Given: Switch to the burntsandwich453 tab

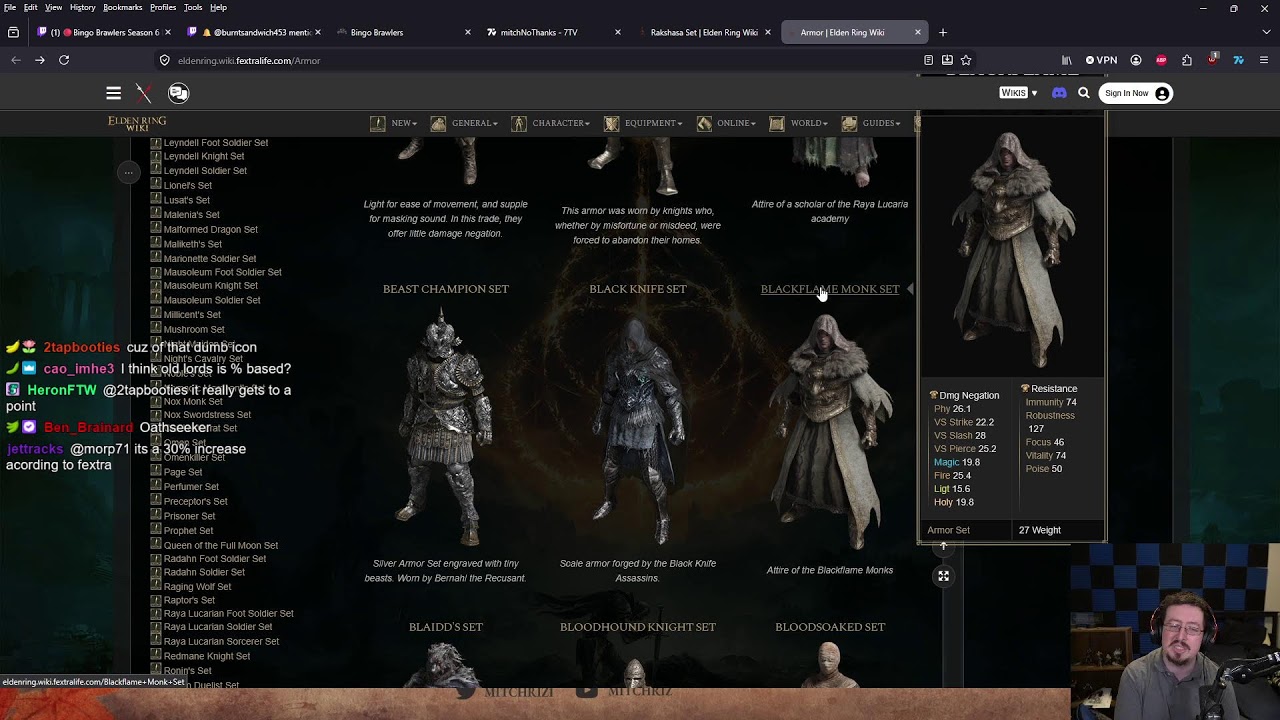Looking at the screenshot, I should [253, 32].
